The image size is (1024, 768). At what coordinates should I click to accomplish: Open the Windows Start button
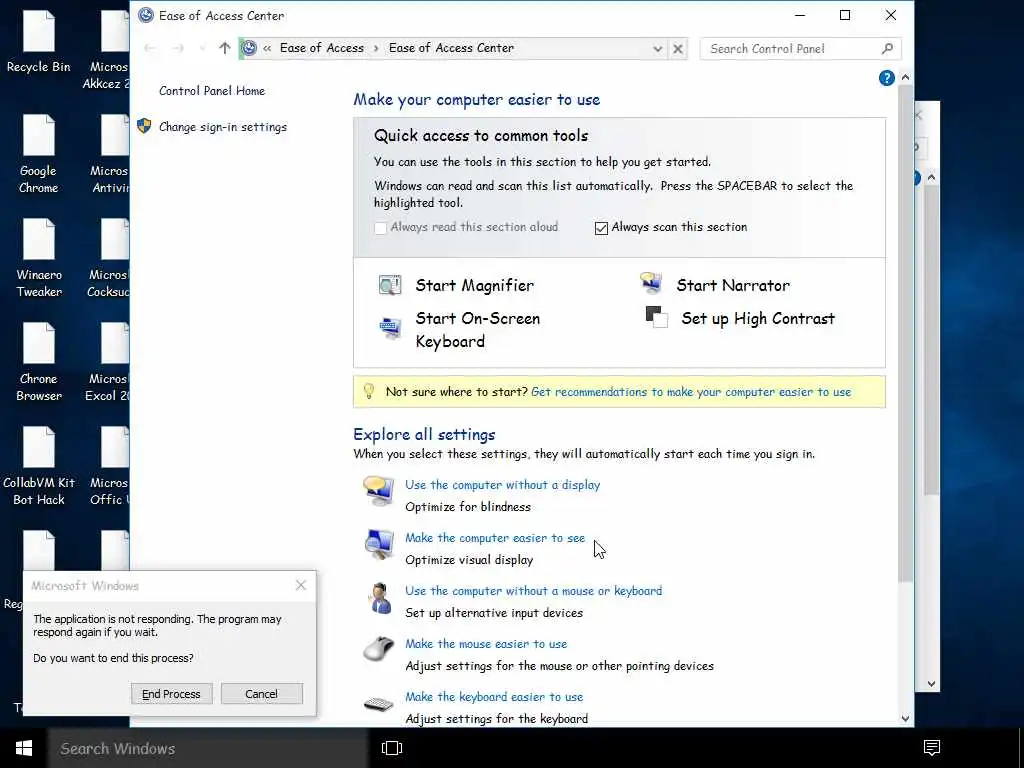(x=24, y=748)
